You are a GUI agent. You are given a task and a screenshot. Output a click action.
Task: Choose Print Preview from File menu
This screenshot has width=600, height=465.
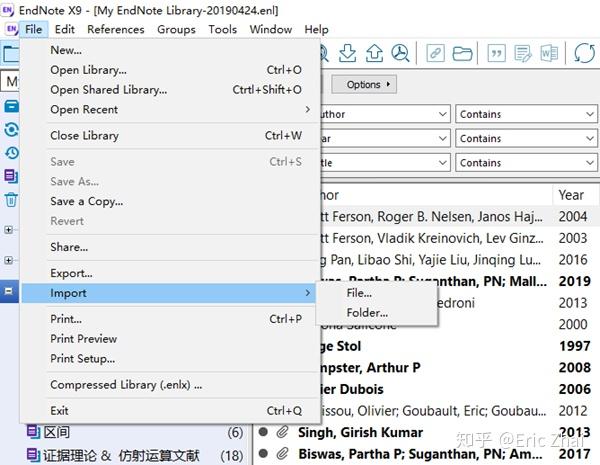pos(170,339)
